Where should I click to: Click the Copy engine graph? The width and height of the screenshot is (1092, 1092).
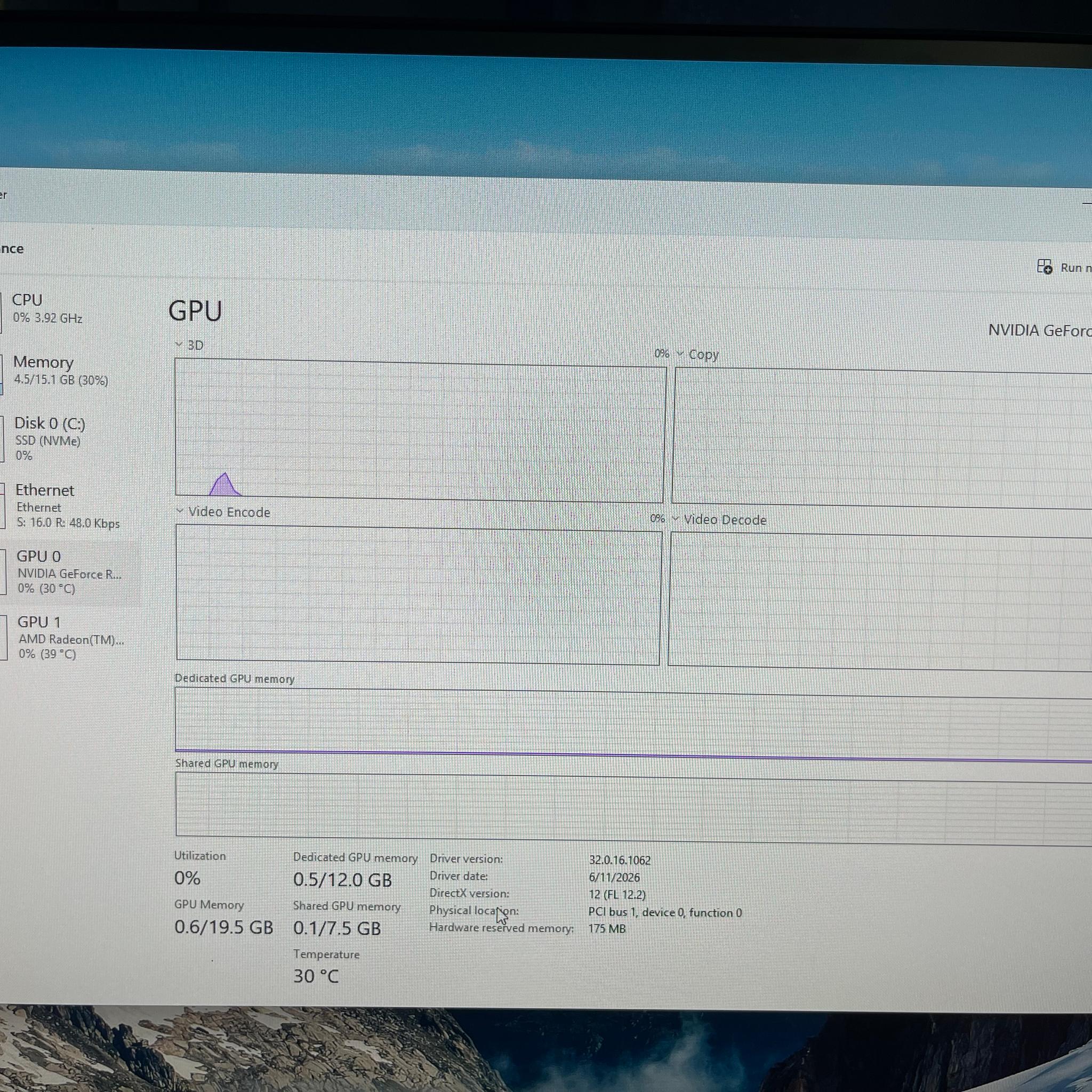click(882, 437)
